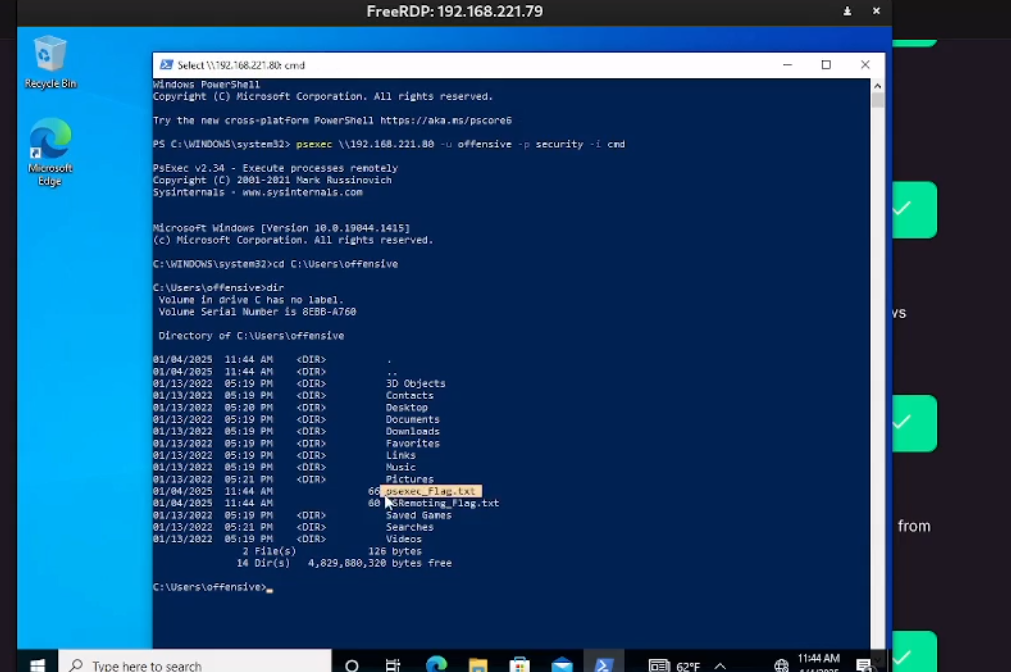Open the notification center icon

click(863, 666)
